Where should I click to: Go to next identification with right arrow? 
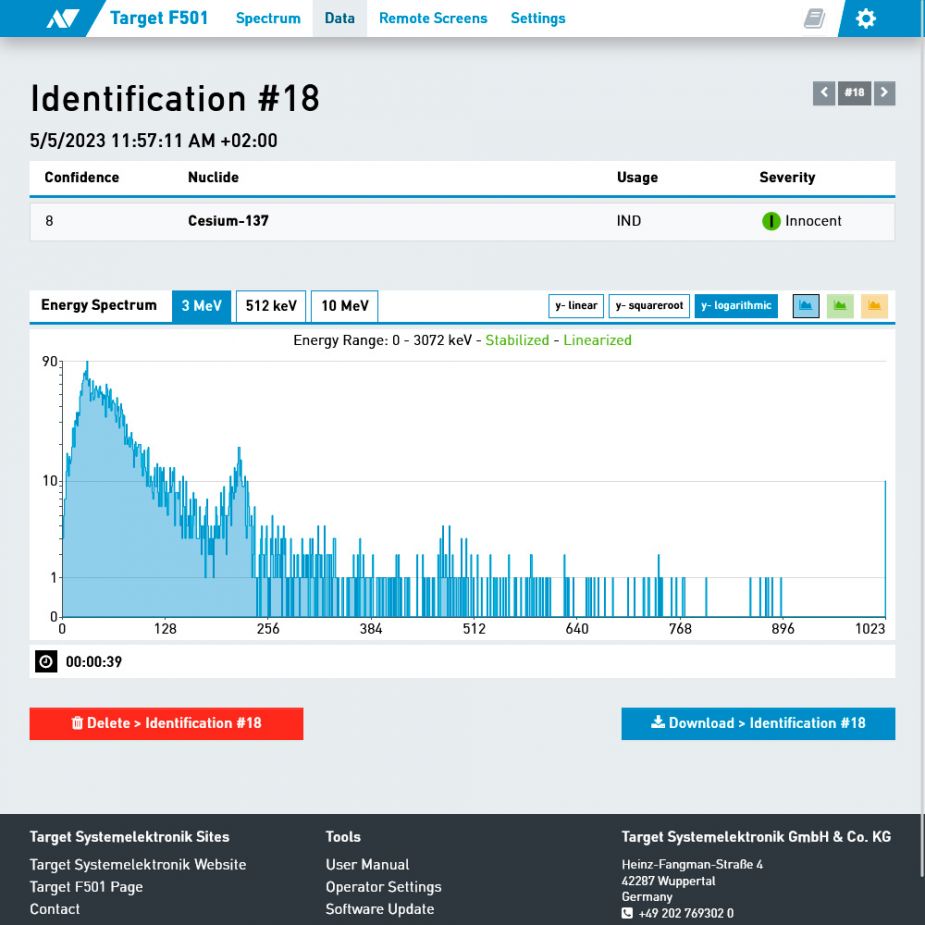tap(884, 93)
